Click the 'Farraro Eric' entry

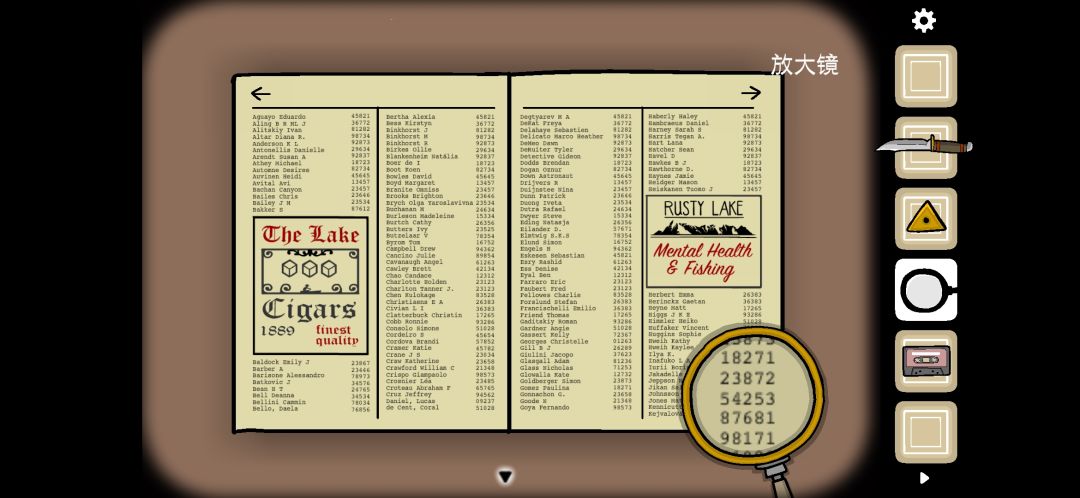click(543, 282)
